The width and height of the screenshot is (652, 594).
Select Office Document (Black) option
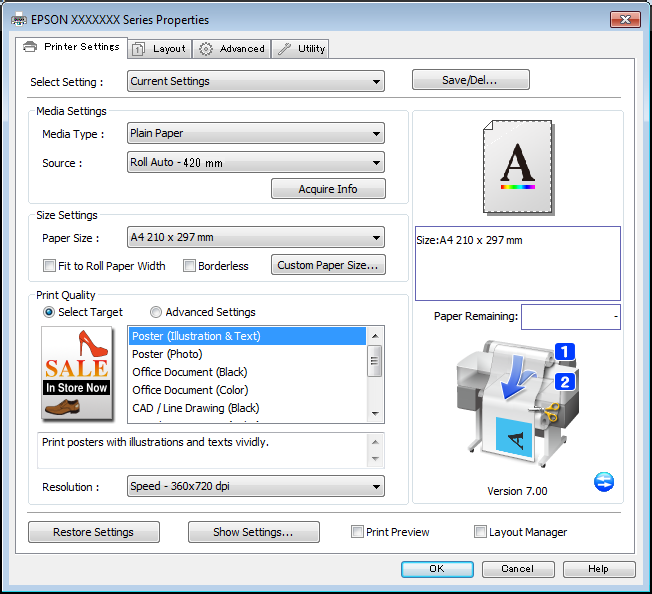tap(247, 372)
